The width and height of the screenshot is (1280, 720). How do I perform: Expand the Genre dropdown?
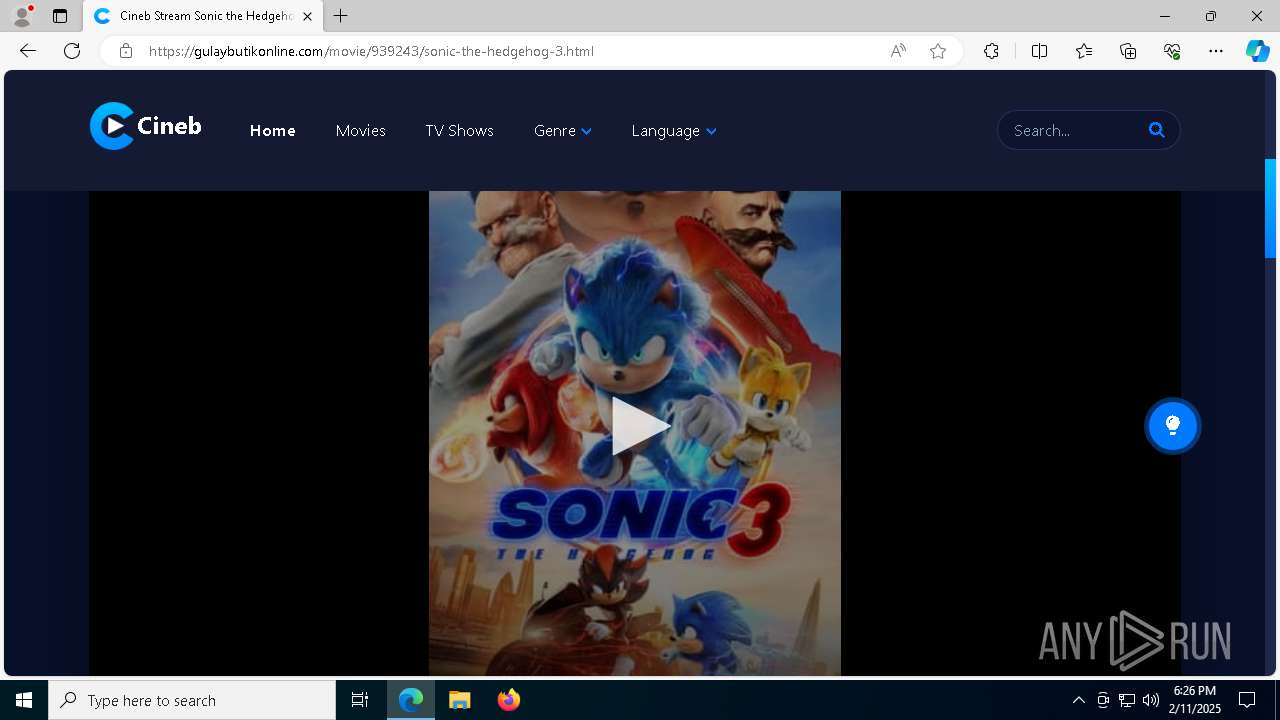pyautogui.click(x=562, y=131)
